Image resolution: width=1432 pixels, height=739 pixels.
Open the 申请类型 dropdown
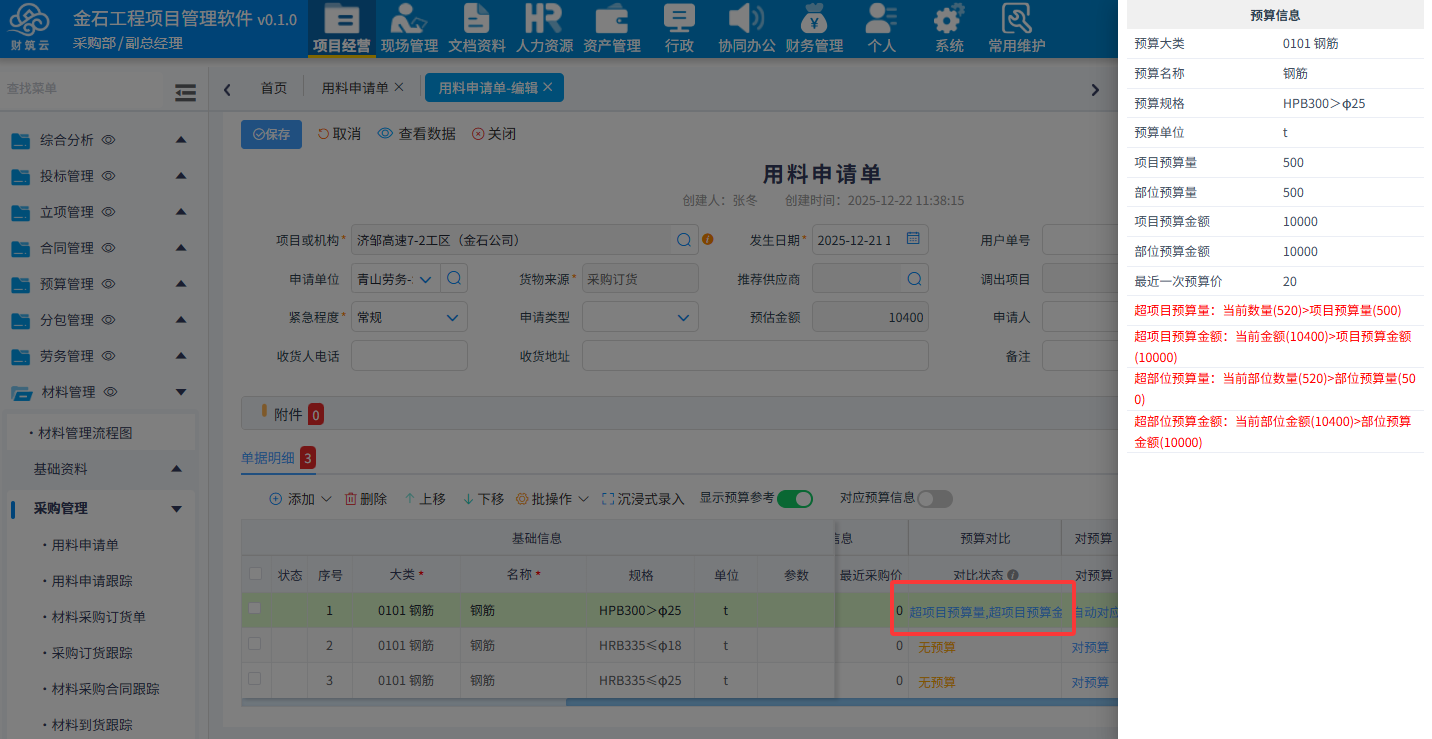pos(640,316)
